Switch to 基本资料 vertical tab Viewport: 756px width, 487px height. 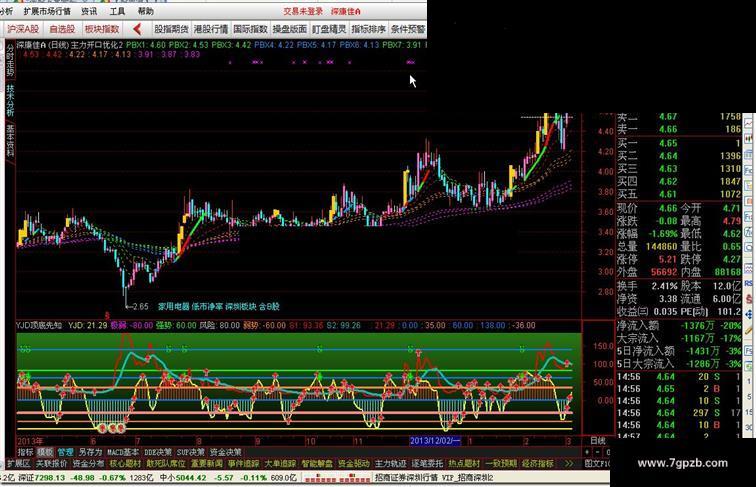pyautogui.click(x=10, y=140)
